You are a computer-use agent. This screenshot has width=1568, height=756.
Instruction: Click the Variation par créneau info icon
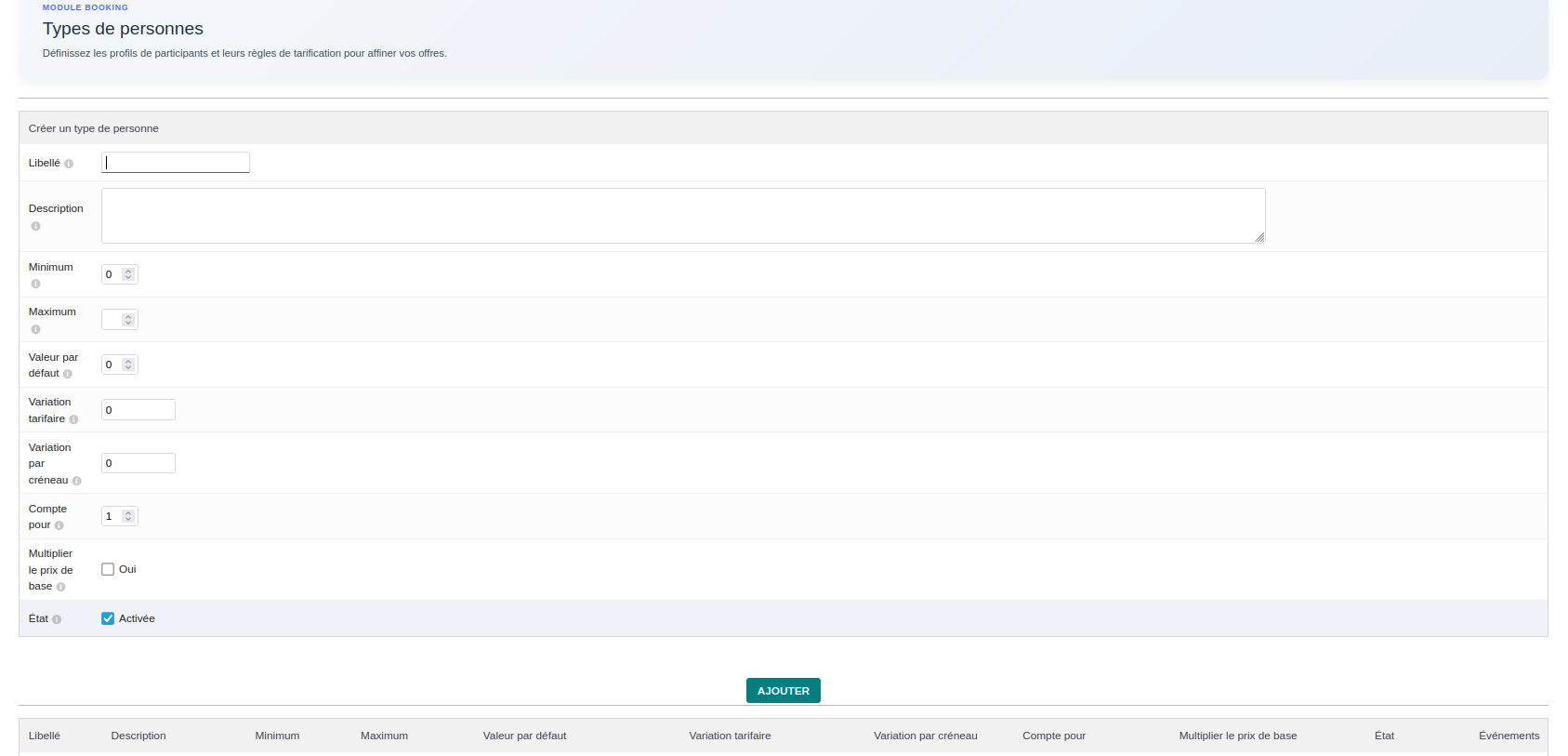[x=76, y=481]
